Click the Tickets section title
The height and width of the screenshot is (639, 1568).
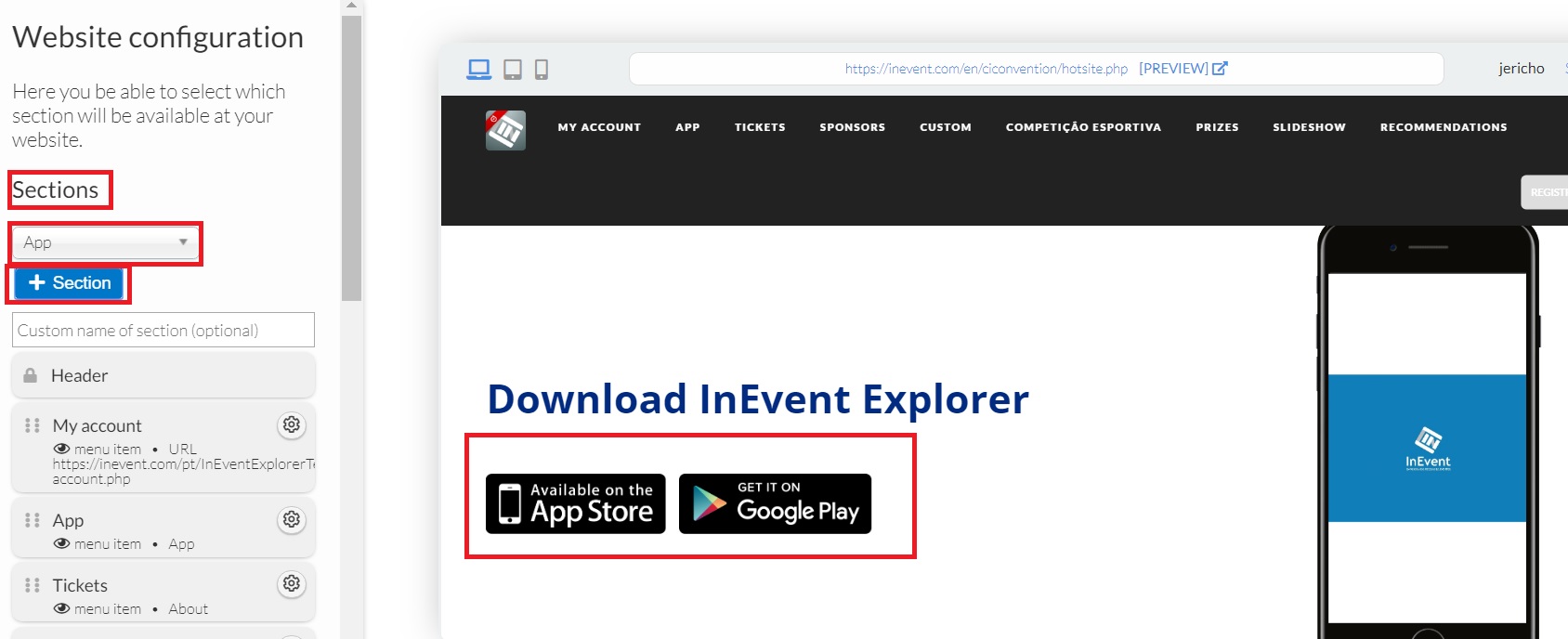[x=80, y=585]
